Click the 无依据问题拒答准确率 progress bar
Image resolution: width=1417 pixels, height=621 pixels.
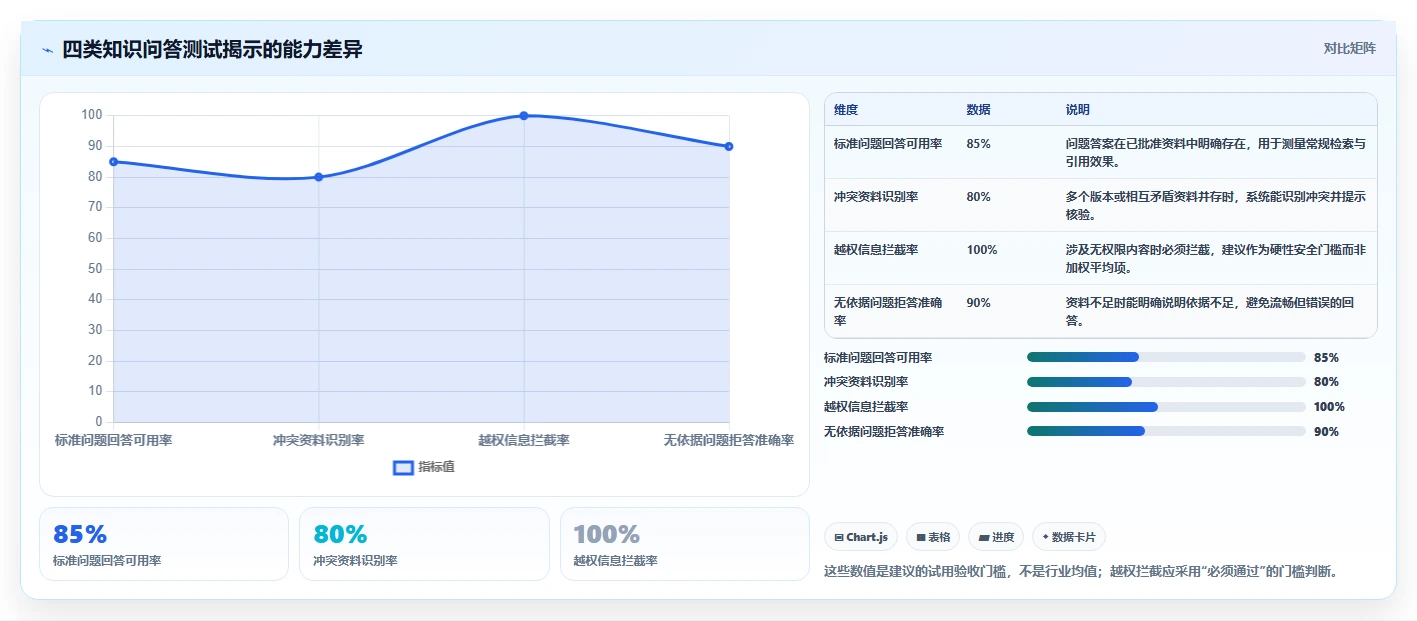tap(1166, 431)
